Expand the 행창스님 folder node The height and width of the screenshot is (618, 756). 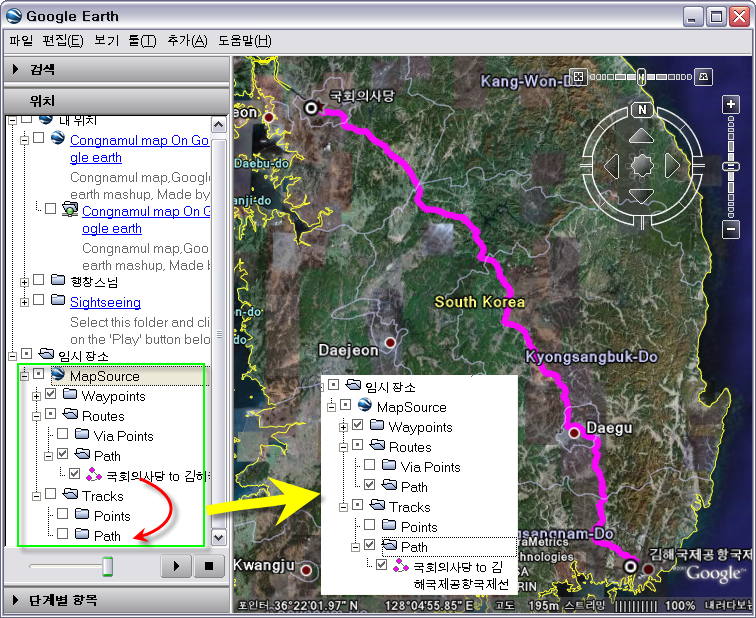(24, 282)
